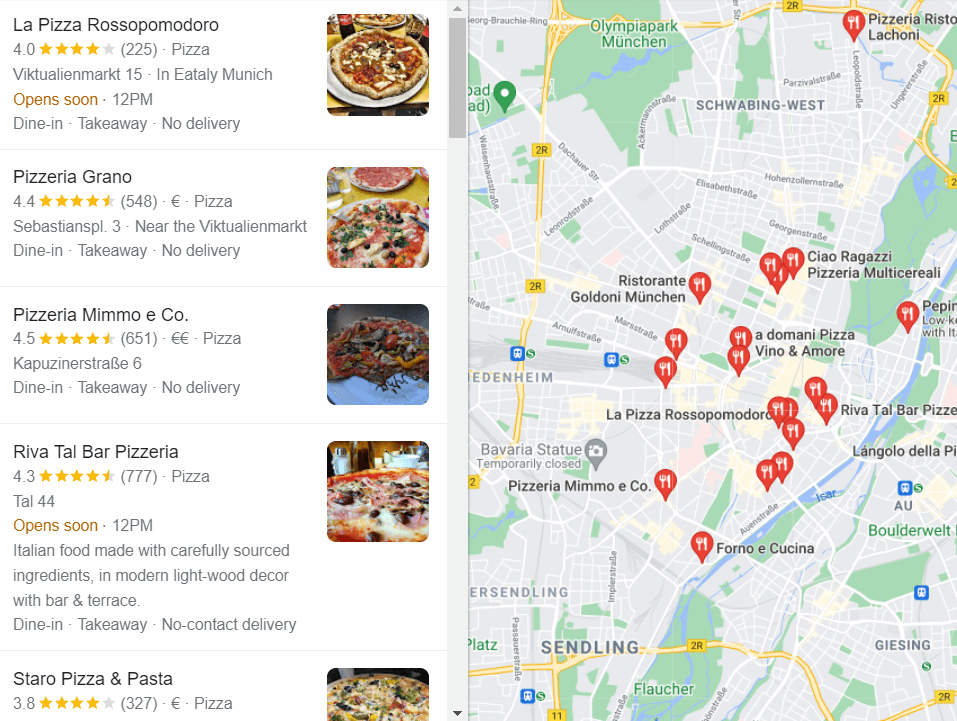This screenshot has width=957, height=721.
Task: Click the a domani Pizza map pin
Action: coord(740,339)
